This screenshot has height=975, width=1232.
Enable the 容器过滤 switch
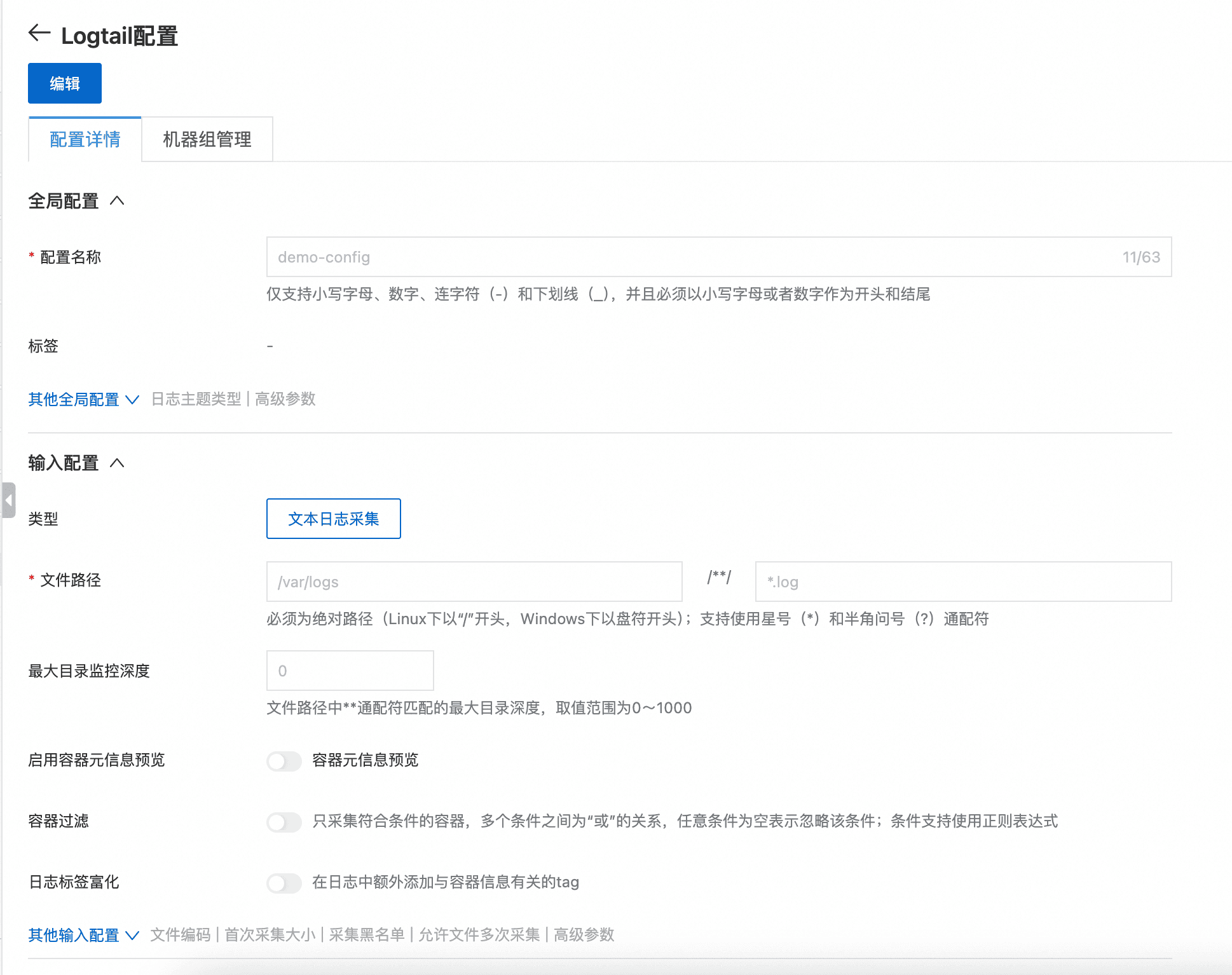(x=284, y=822)
